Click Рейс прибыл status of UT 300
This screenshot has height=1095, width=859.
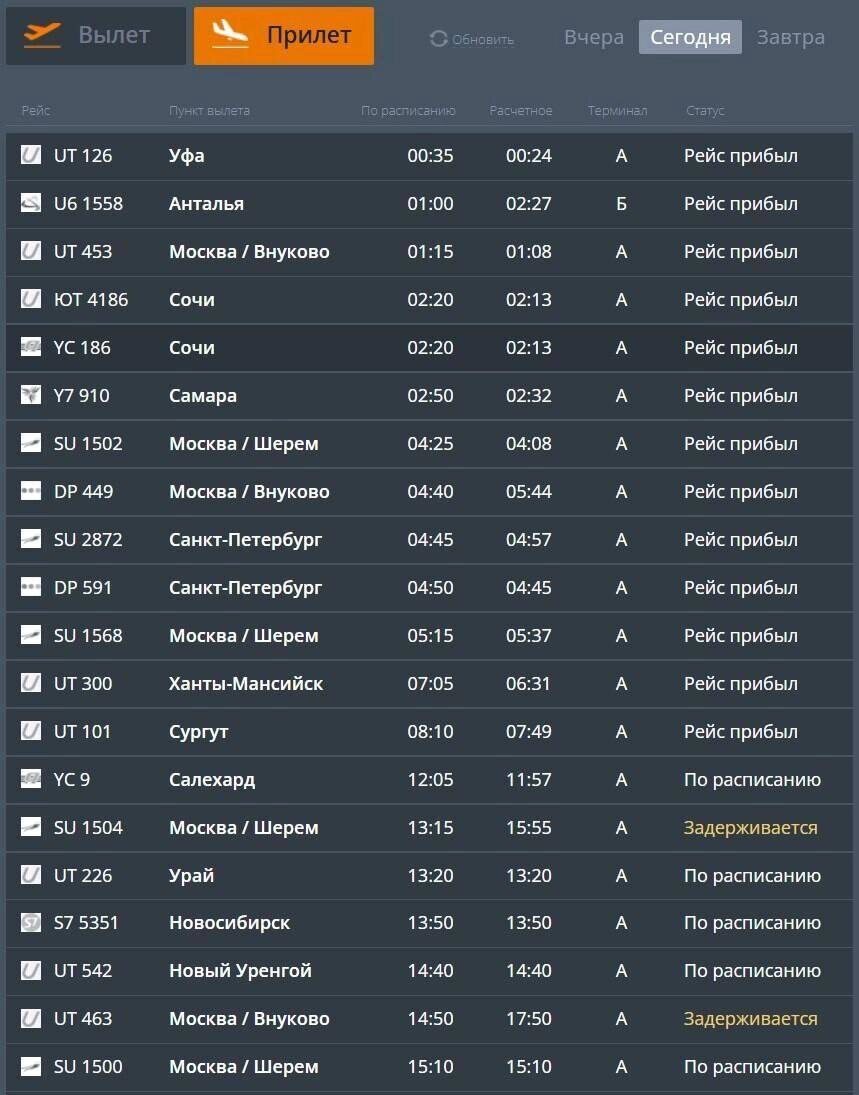coord(741,684)
